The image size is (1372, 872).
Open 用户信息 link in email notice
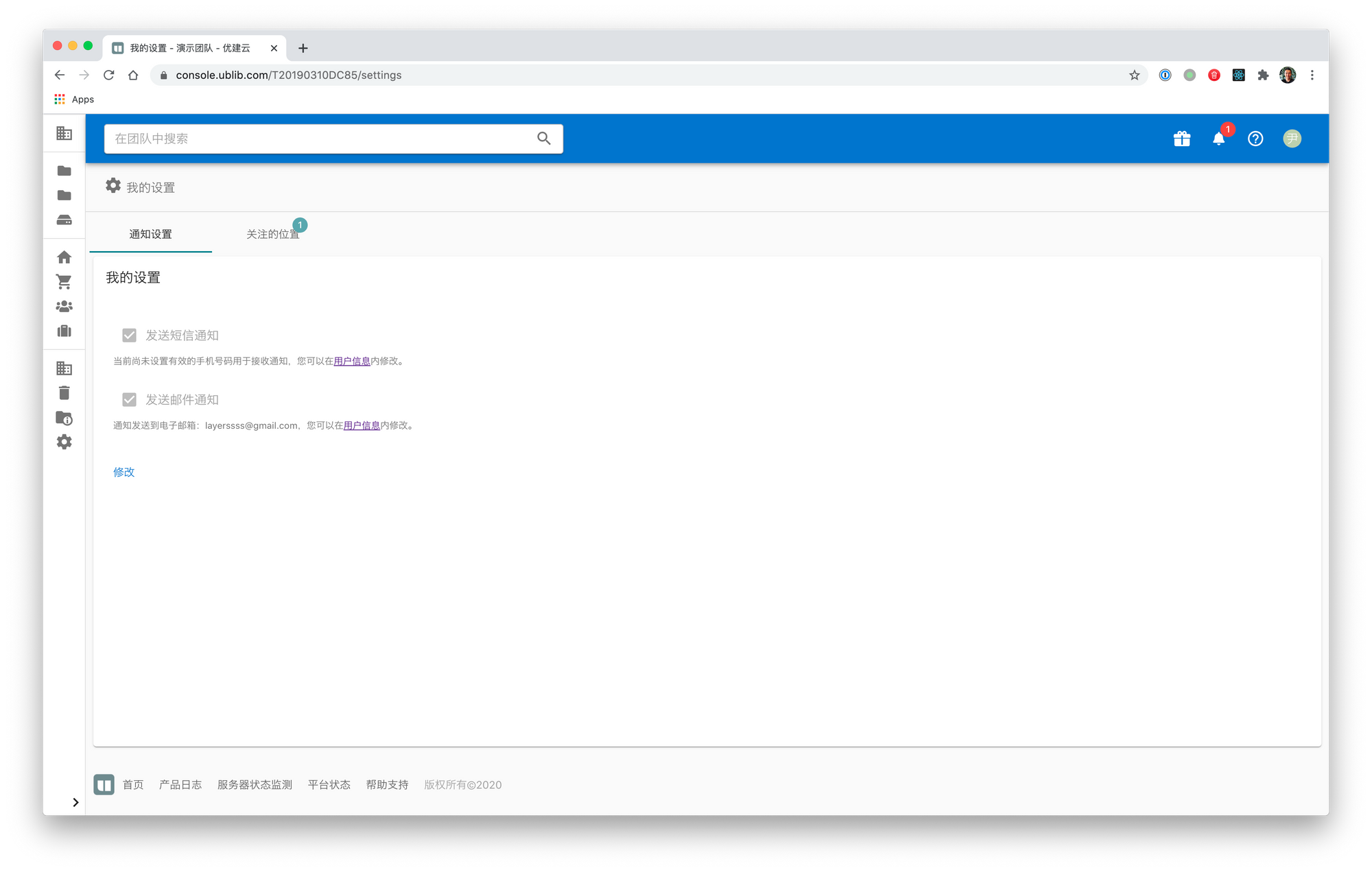click(x=362, y=425)
